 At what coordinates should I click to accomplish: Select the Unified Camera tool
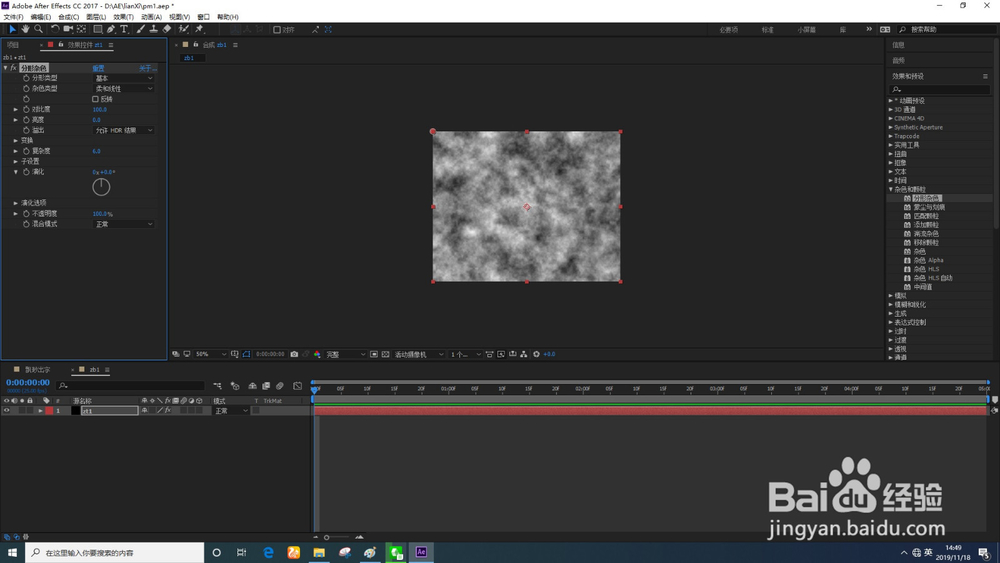(x=68, y=29)
